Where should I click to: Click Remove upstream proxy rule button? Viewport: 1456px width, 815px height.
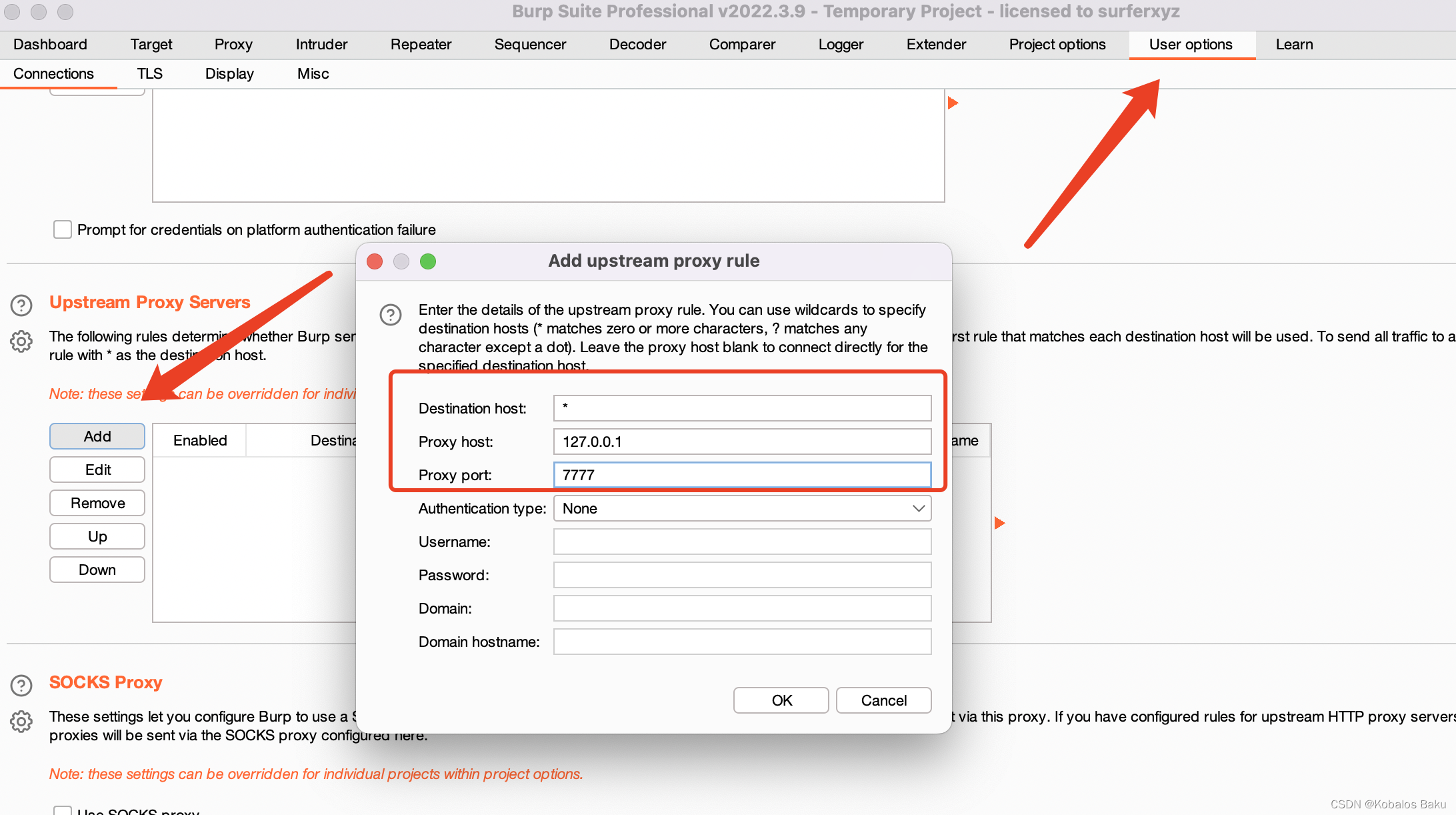97,503
